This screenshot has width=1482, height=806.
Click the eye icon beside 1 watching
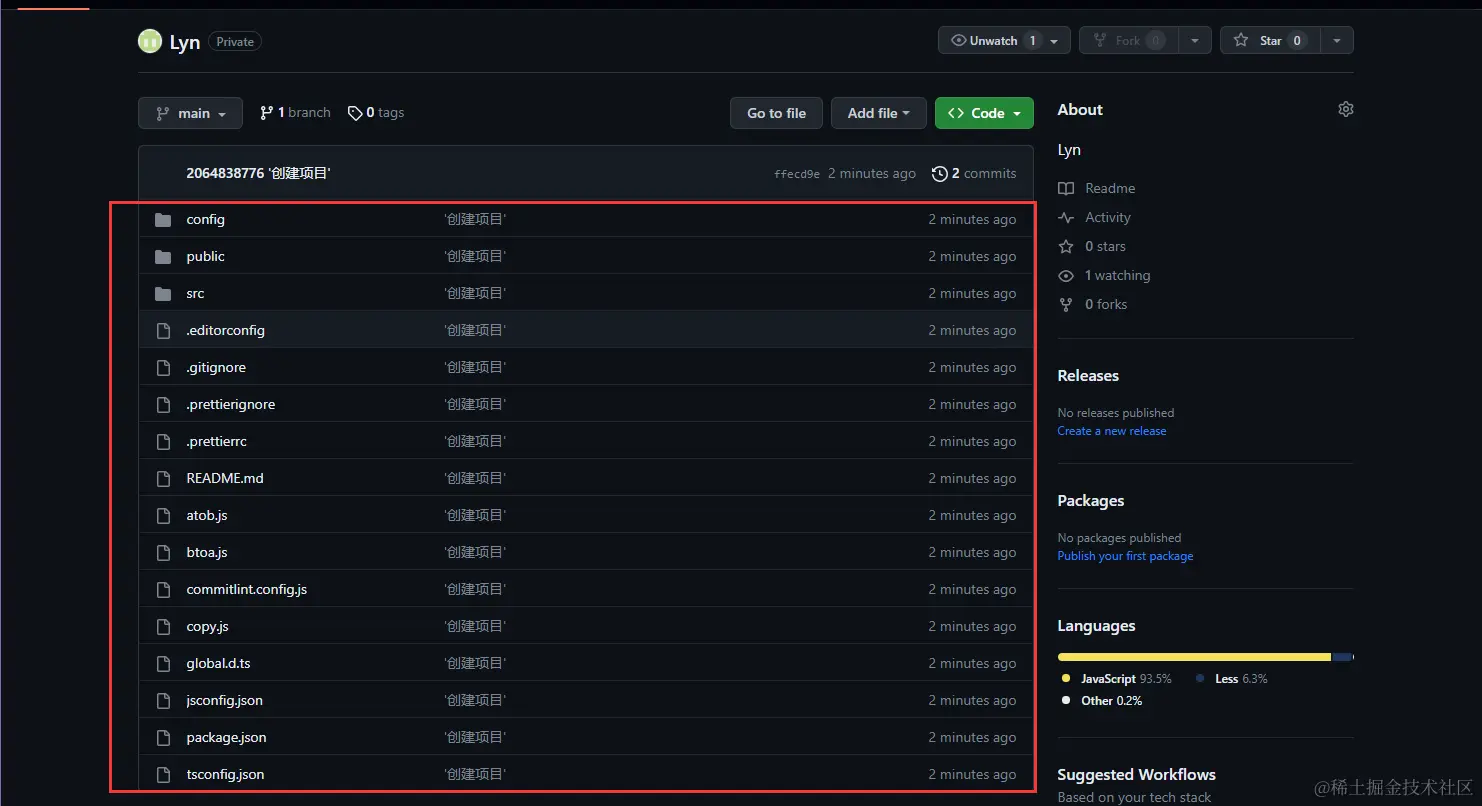coord(1066,275)
